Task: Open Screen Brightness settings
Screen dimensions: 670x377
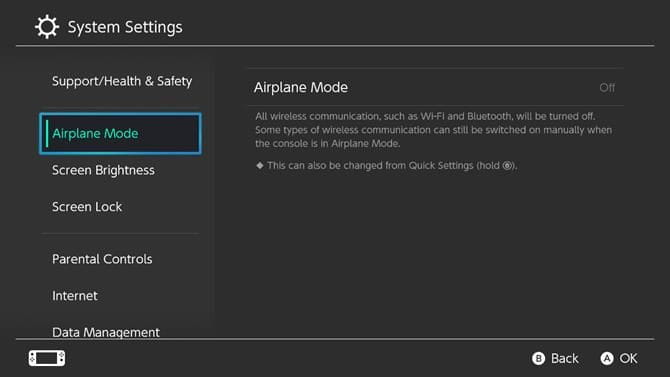Action: pyautogui.click(x=103, y=170)
